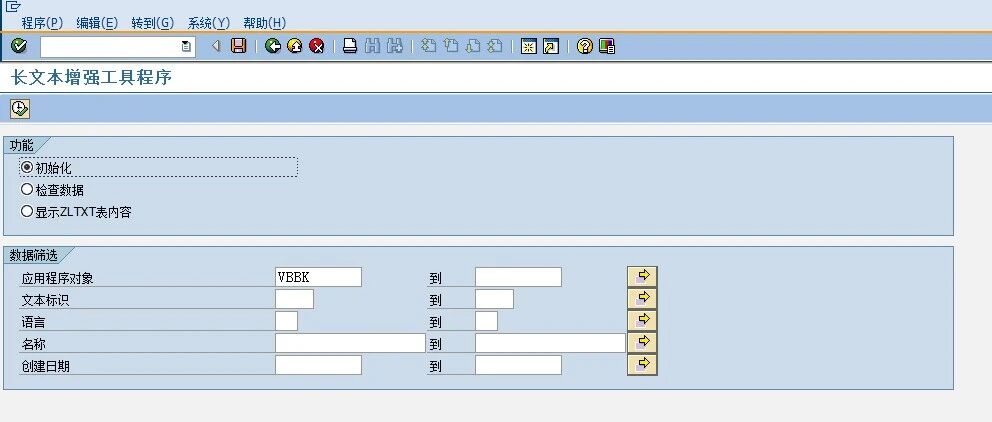Open the 程序(P) menu
The height and width of the screenshot is (422, 992).
(42, 23)
